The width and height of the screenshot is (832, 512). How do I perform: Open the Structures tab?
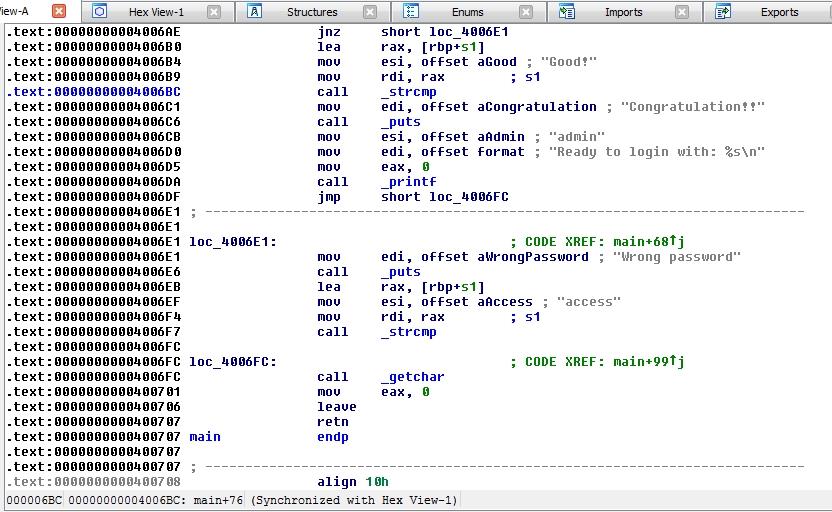click(312, 12)
